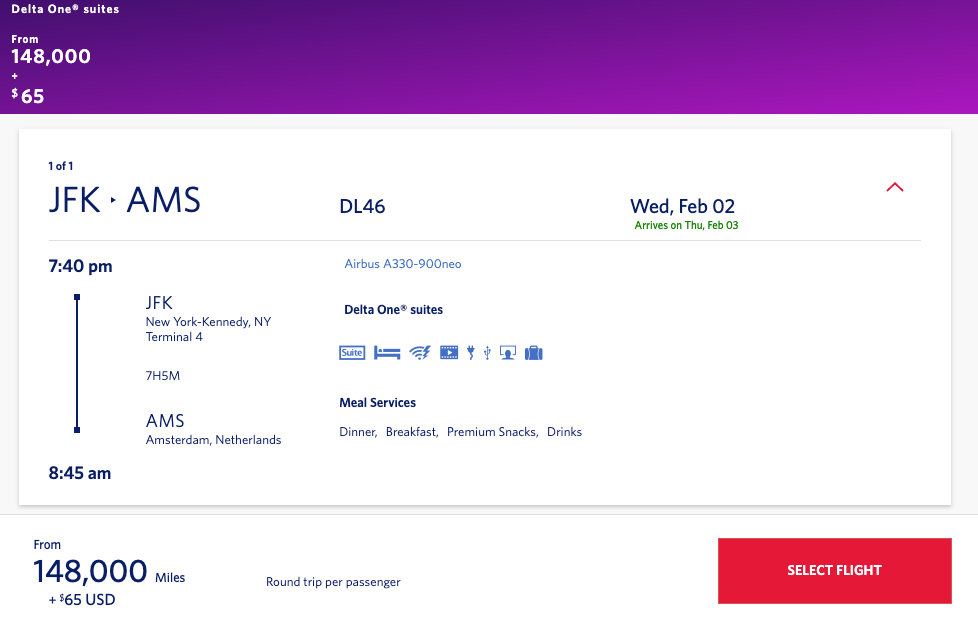
Task: Collapse flight details with red chevron
Action: 895,187
